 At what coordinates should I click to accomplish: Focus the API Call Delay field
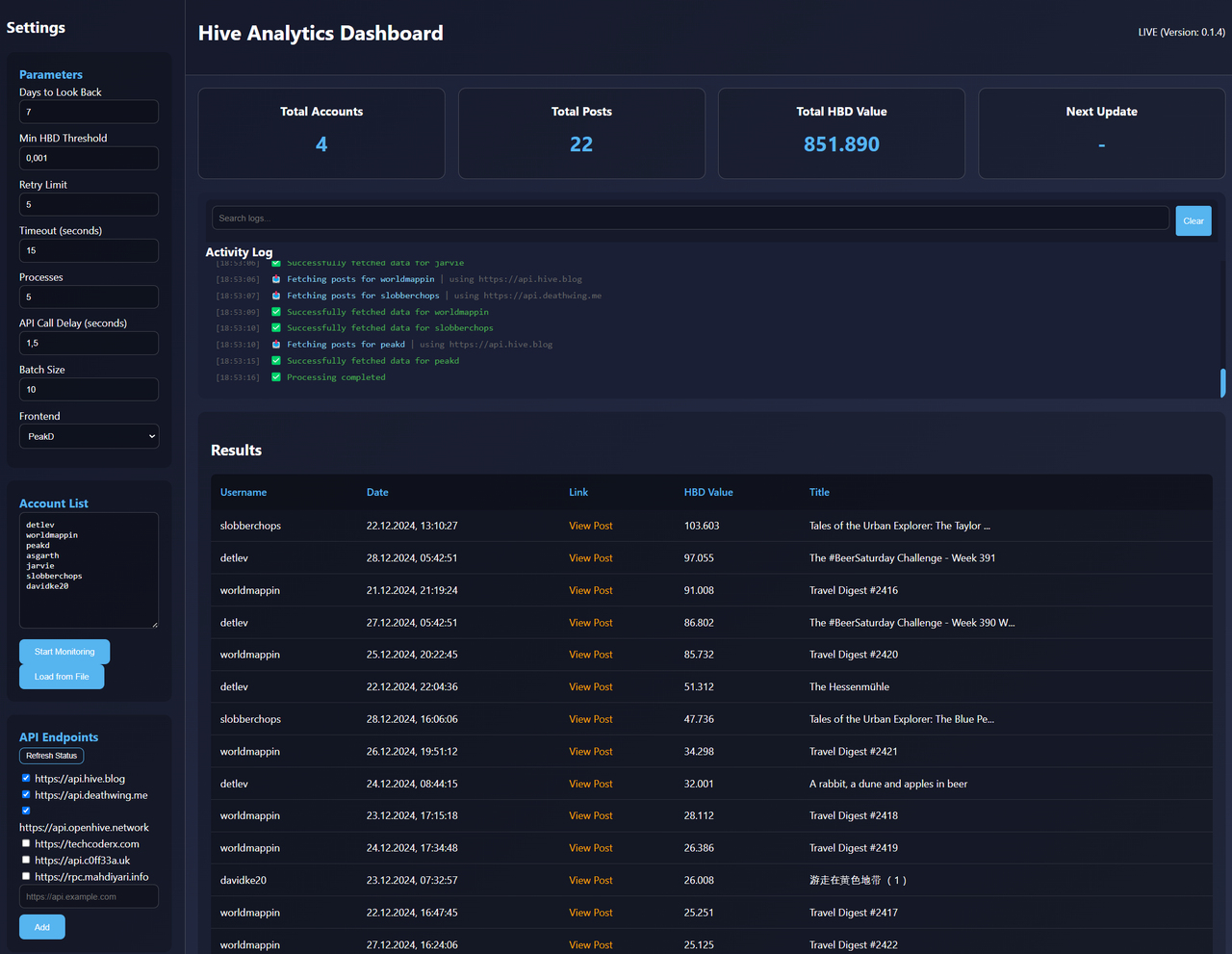89,343
